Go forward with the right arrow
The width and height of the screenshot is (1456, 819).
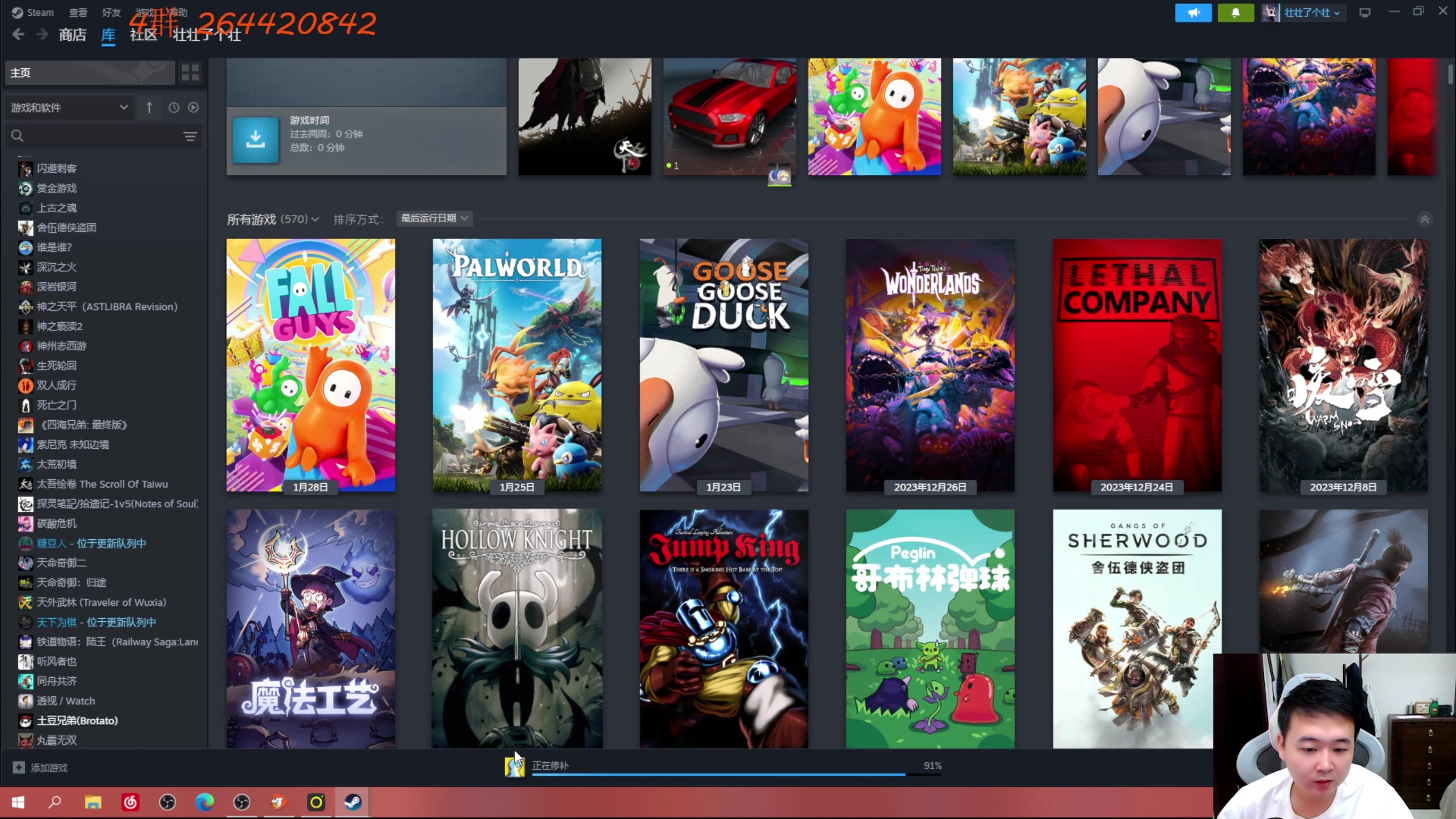click(42, 35)
